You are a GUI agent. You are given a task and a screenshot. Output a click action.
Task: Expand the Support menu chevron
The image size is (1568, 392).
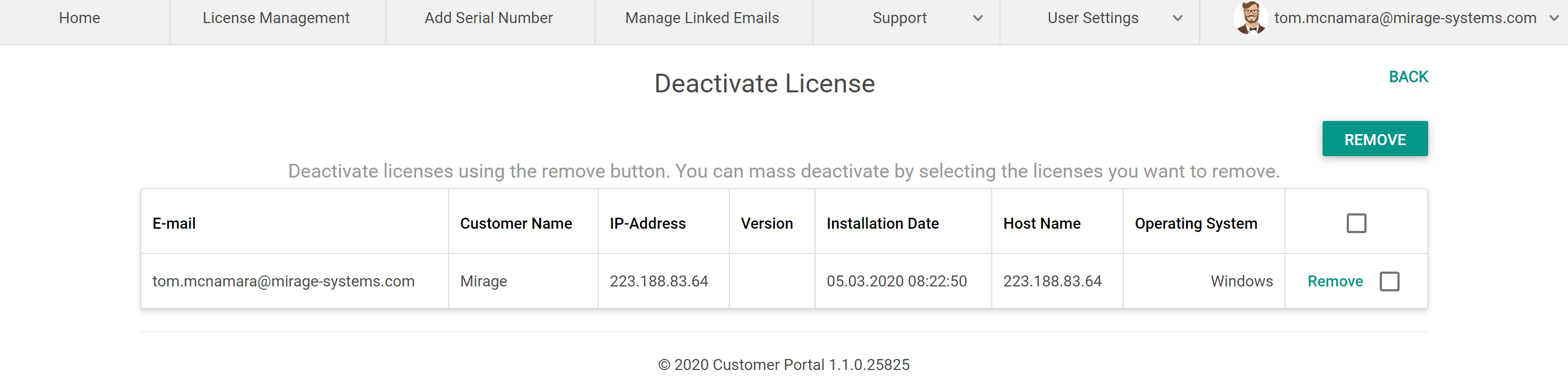[x=977, y=18]
